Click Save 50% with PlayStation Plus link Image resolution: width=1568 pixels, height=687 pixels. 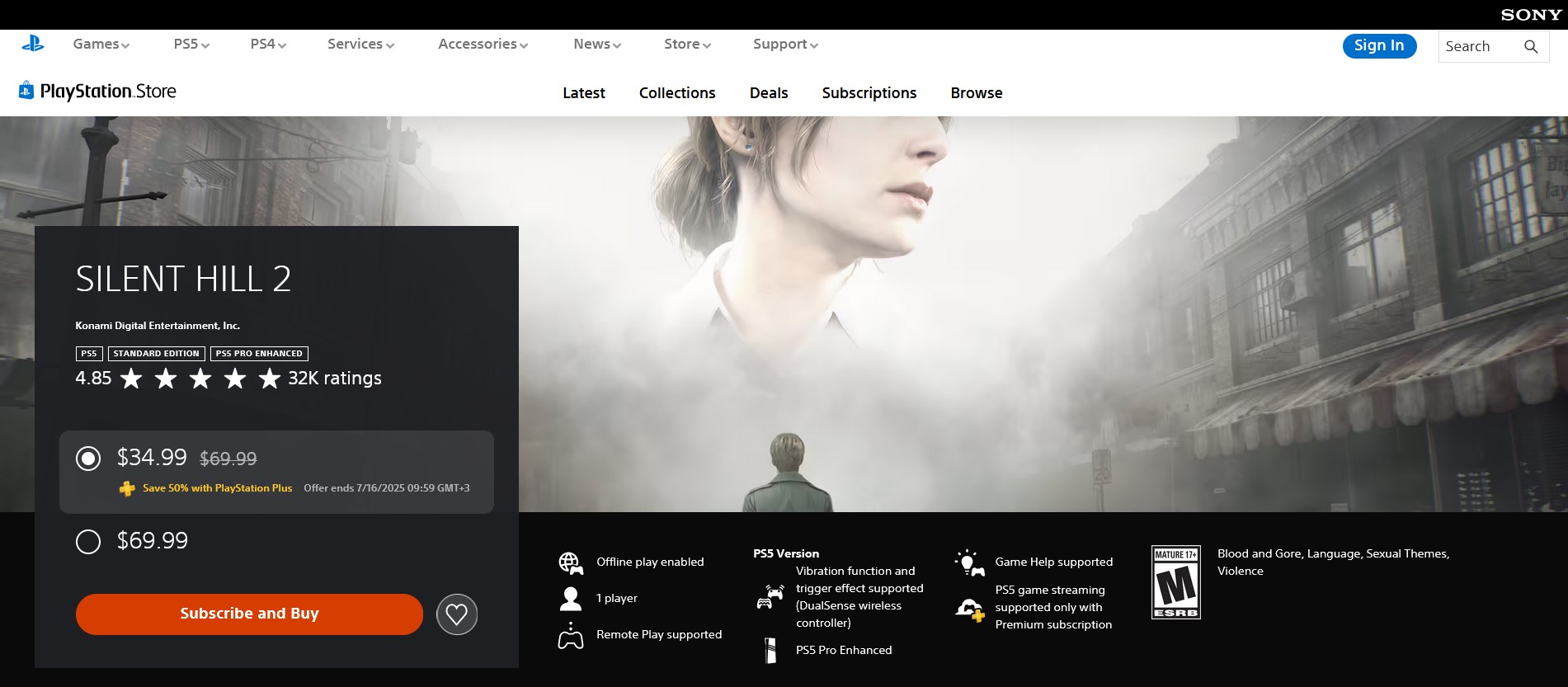[217, 488]
